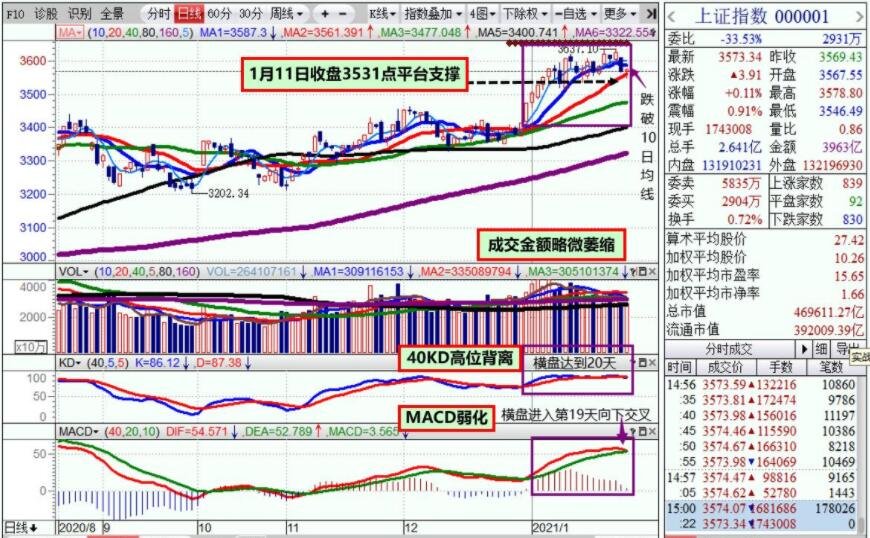Open the 识别 recognition menu
Viewport: 870px width, 538px height.
click(x=79, y=13)
